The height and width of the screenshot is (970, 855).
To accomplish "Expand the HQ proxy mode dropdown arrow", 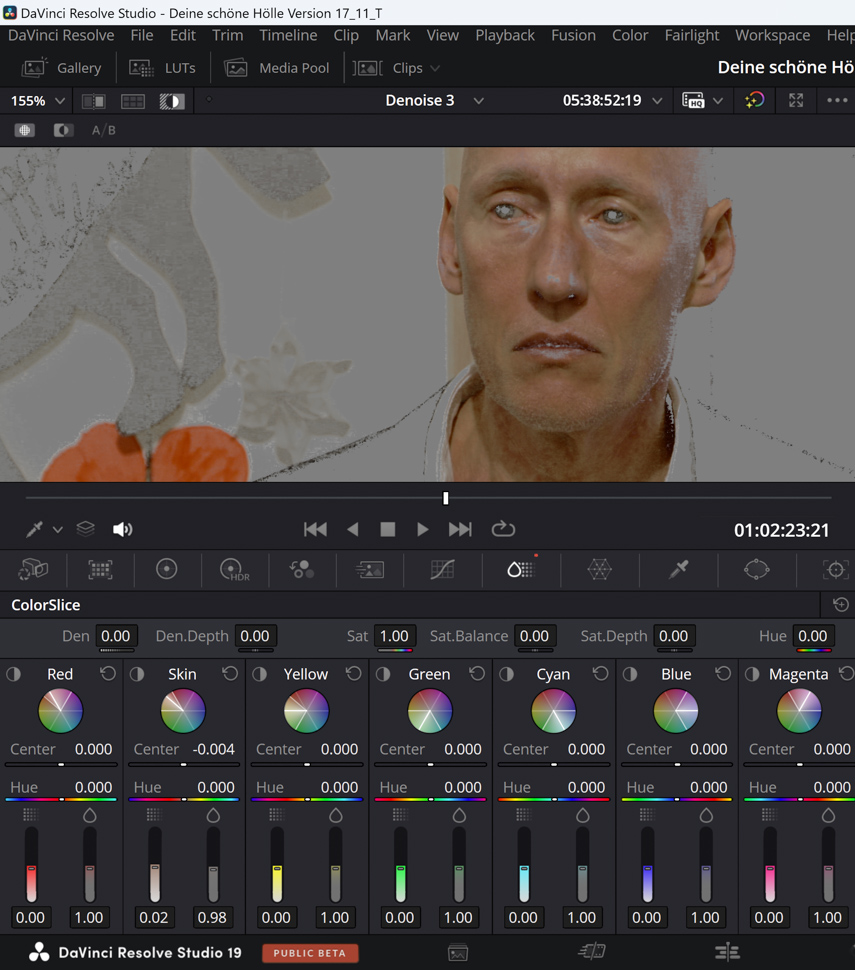I will point(718,101).
